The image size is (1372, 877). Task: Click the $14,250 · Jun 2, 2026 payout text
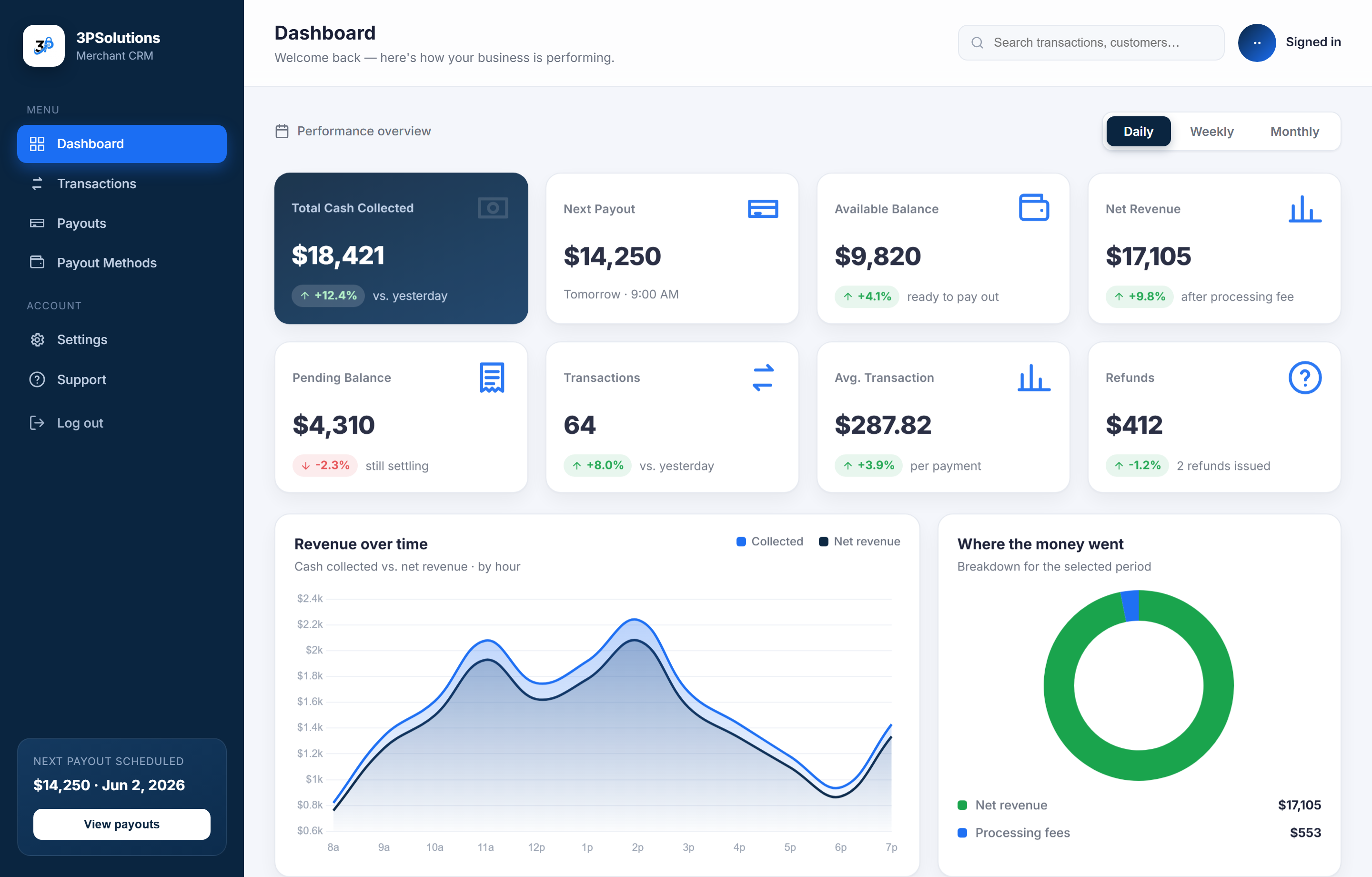[x=109, y=785]
